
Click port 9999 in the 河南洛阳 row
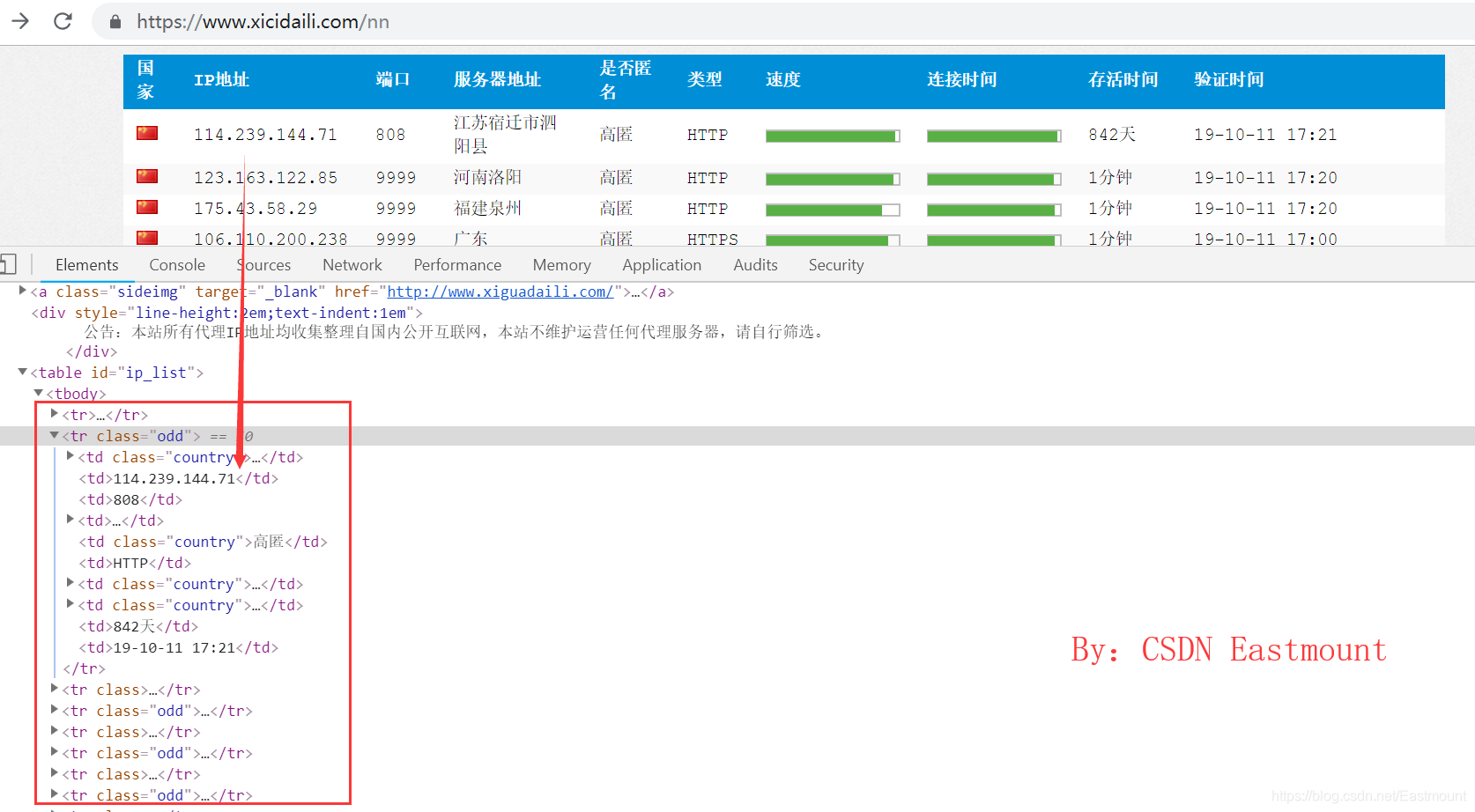pos(396,178)
